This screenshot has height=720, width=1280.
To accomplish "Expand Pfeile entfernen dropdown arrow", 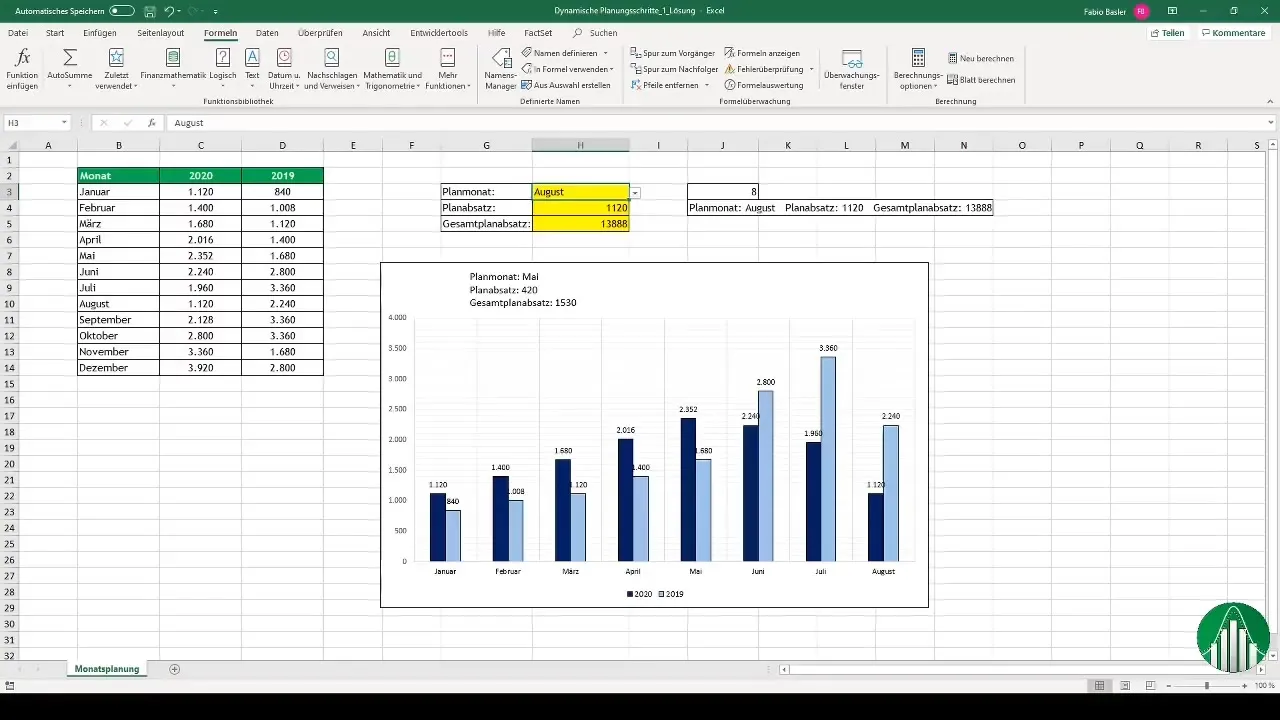I will tap(706, 85).
